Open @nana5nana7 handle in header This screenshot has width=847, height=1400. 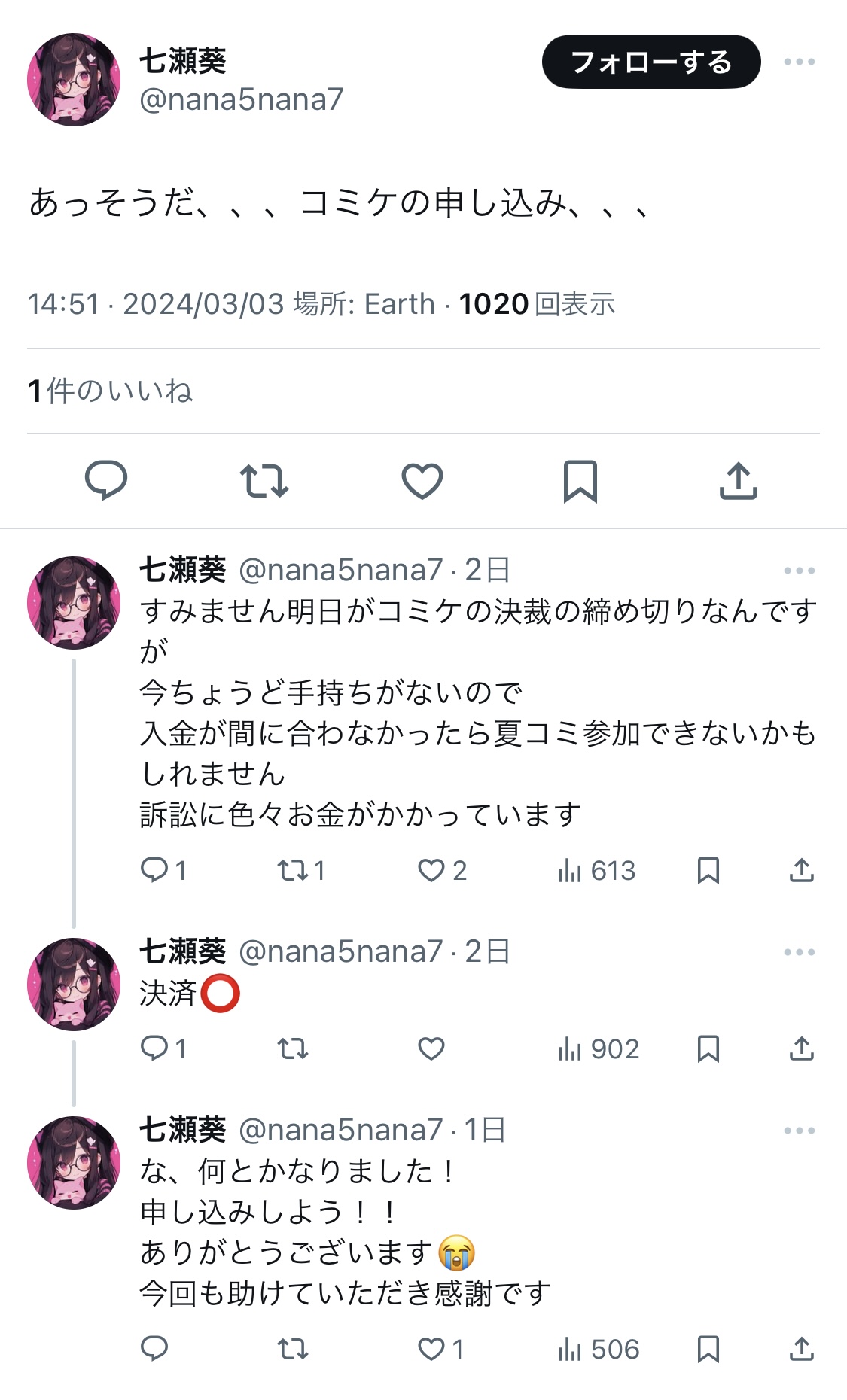[x=241, y=99]
